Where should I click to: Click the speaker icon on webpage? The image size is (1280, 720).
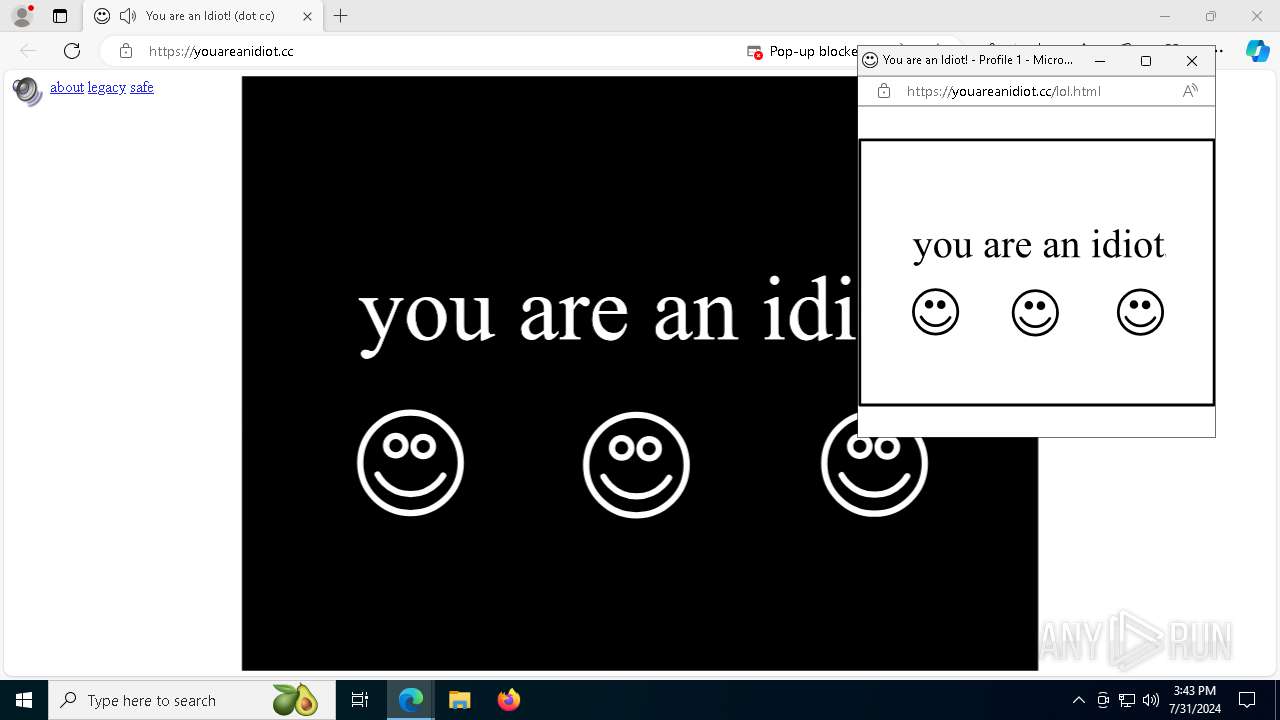(x=27, y=91)
